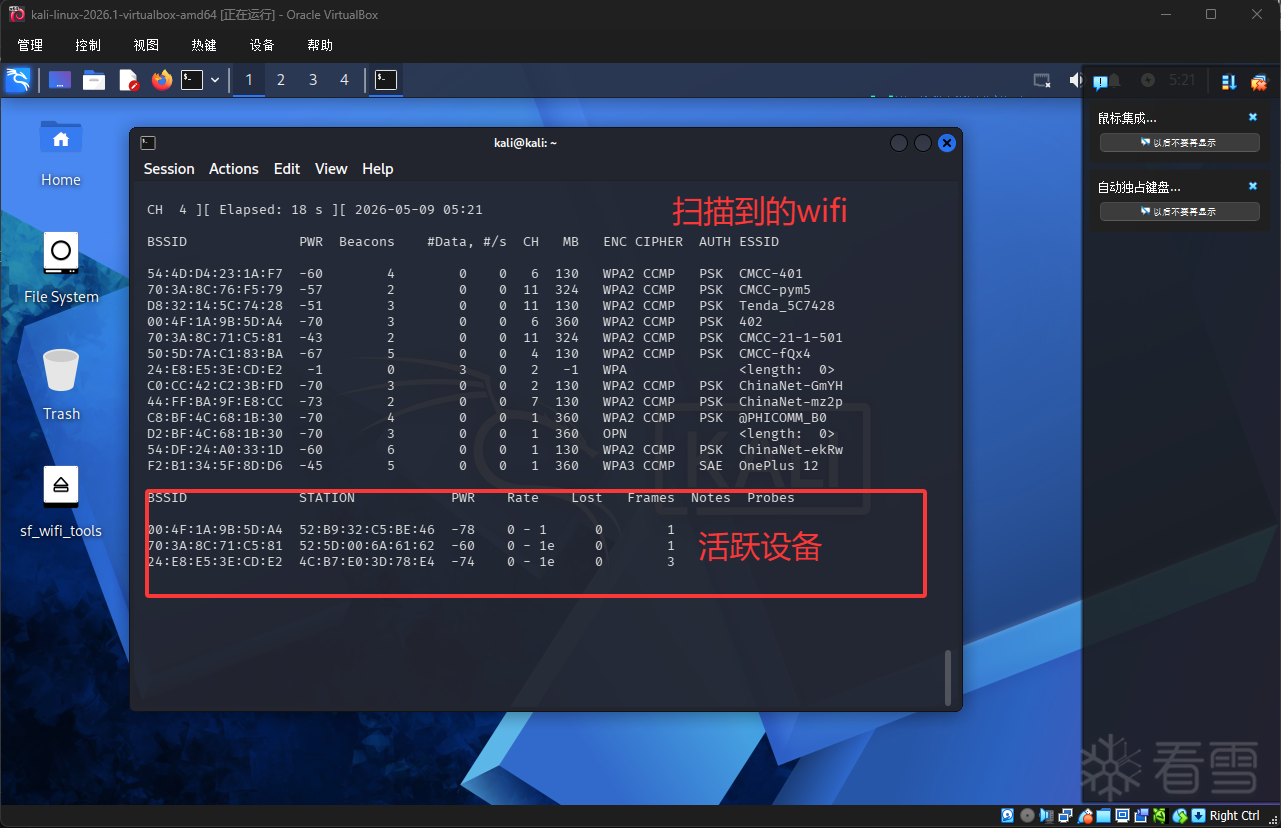Click the volume speaker tray icon
The width and height of the screenshot is (1281, 828).
(1075, 80)
